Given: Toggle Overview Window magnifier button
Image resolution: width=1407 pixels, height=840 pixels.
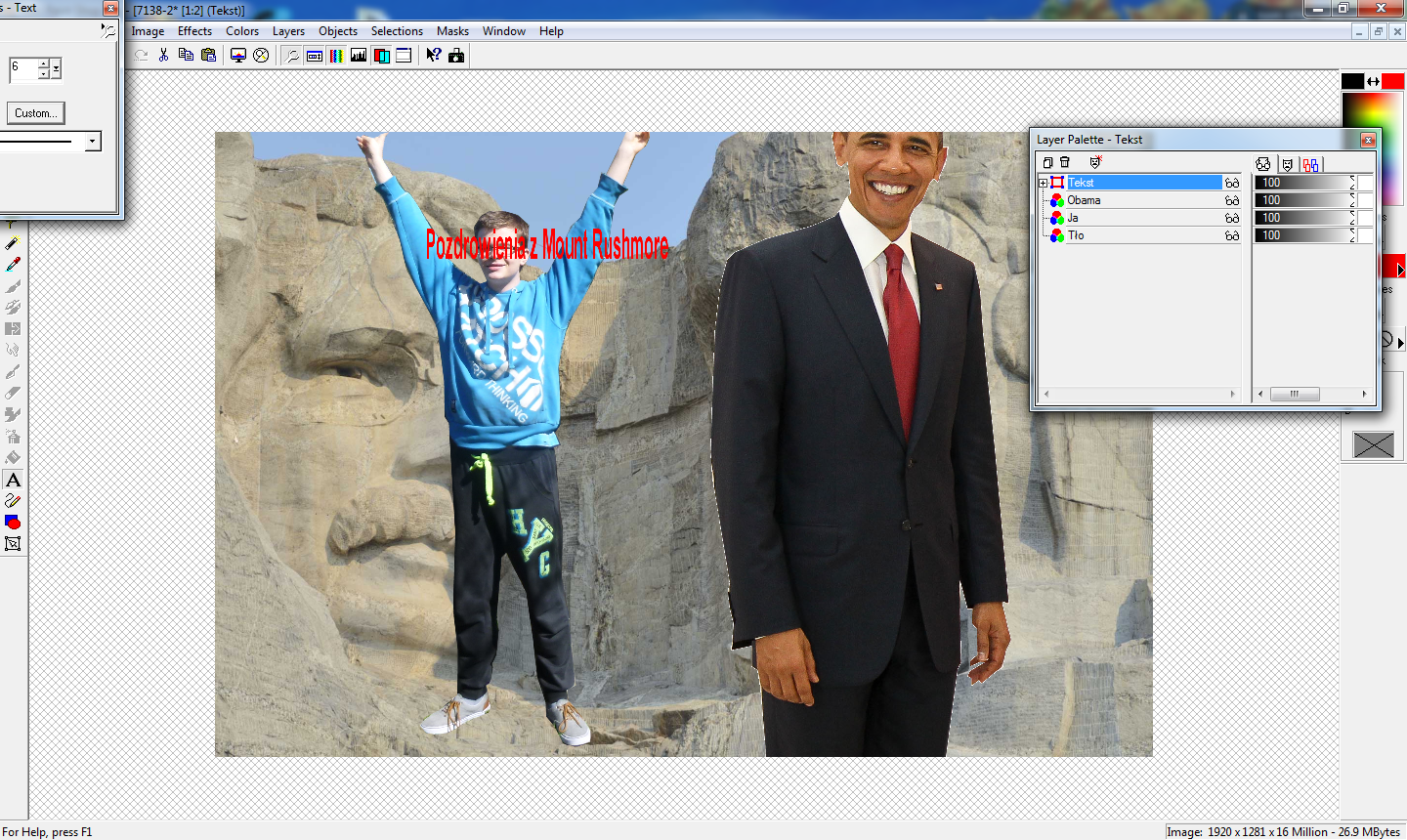Looking at the screenshot, I should pos(291,55).
